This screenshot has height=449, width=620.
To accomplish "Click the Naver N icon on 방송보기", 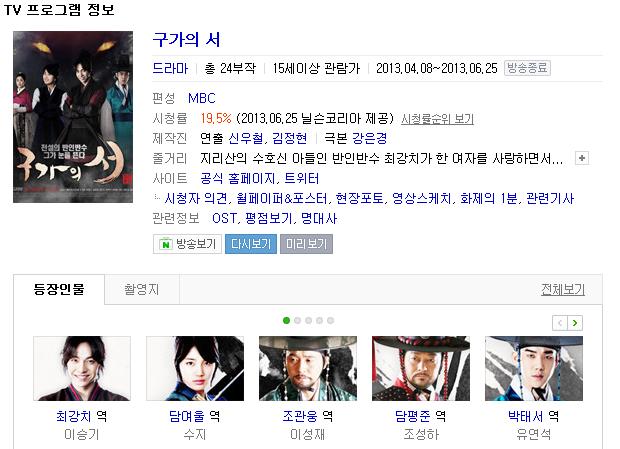I will click(x=166, y=244).
